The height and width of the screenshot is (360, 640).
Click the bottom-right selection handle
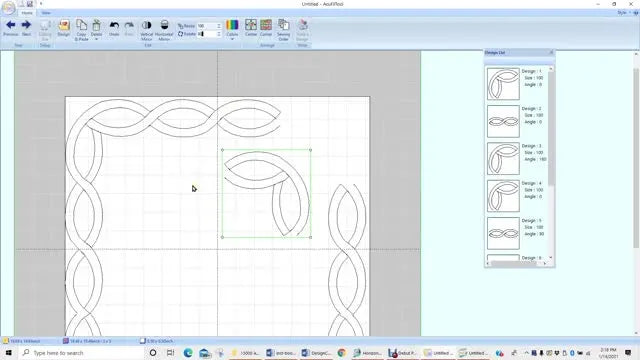(311, 237)
